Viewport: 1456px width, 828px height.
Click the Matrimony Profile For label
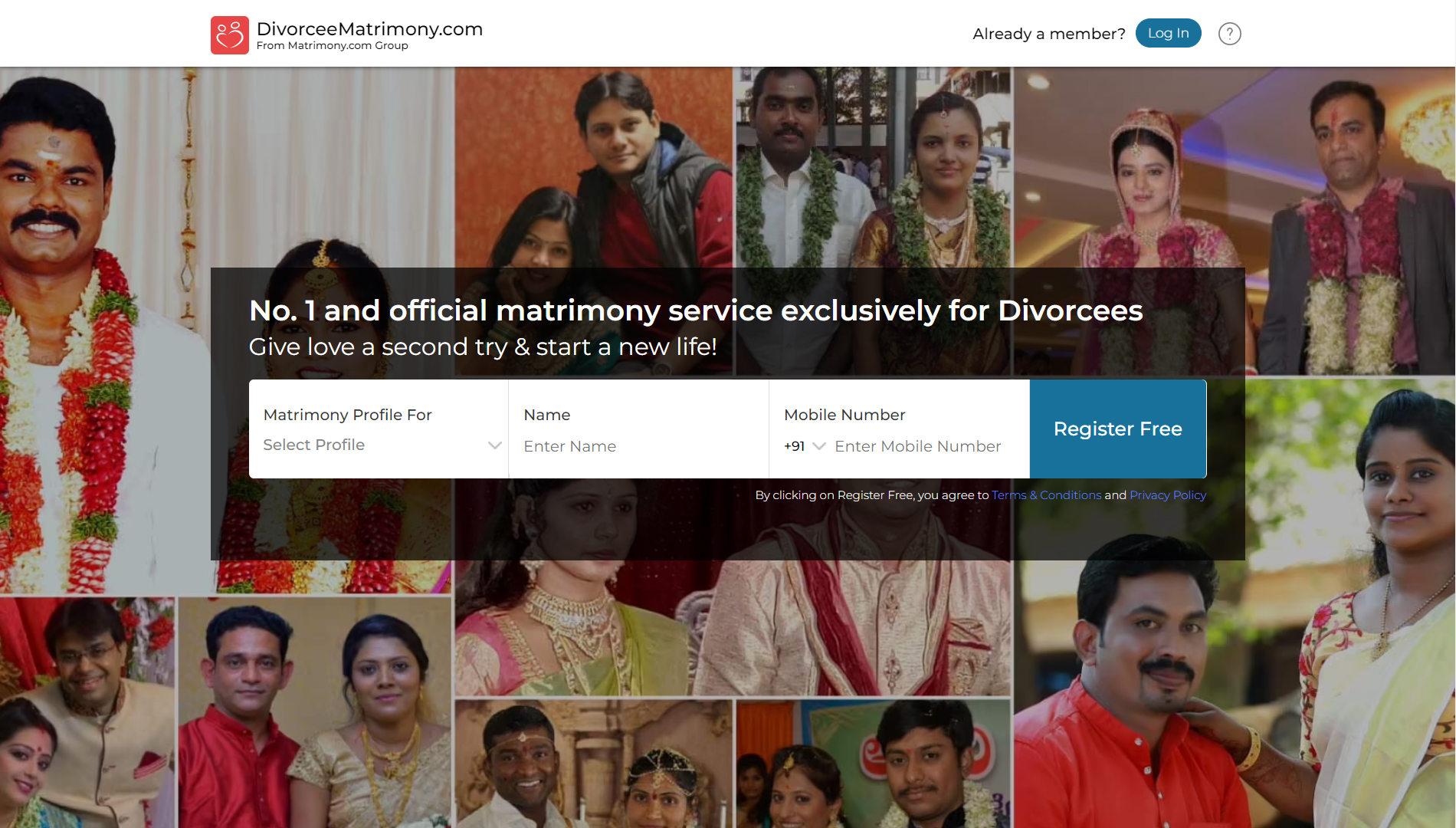click(347, 415)
